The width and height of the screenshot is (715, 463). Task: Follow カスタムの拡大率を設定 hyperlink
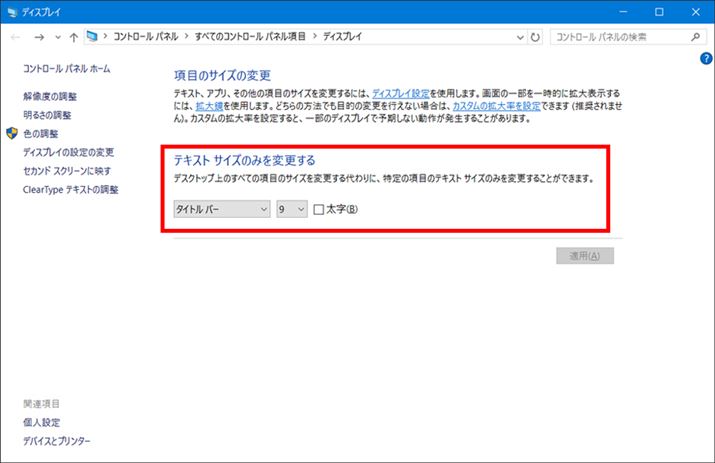pos(497,106)
